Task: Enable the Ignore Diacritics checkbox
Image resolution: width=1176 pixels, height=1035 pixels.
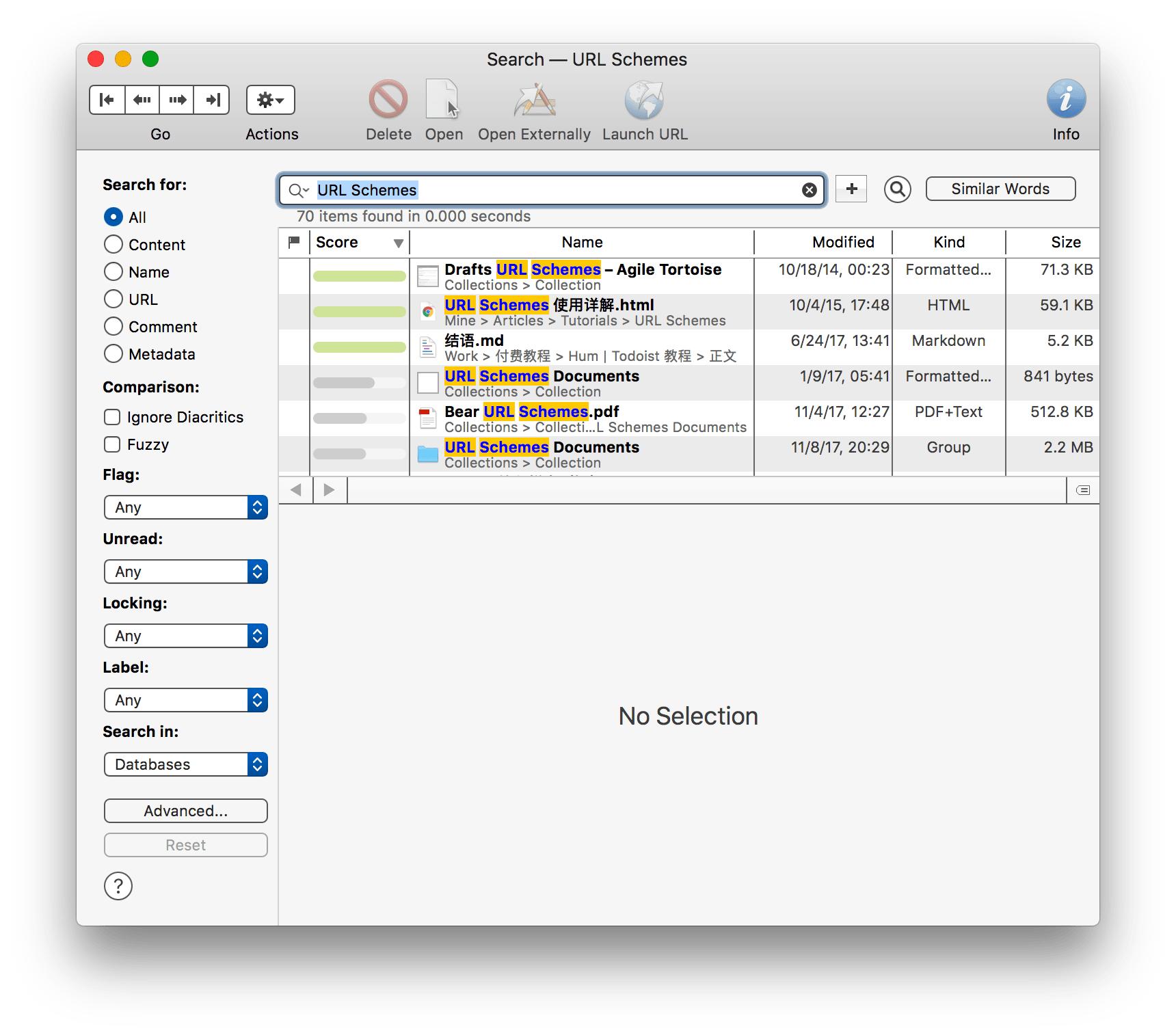Action: click(x=112, y=417)
